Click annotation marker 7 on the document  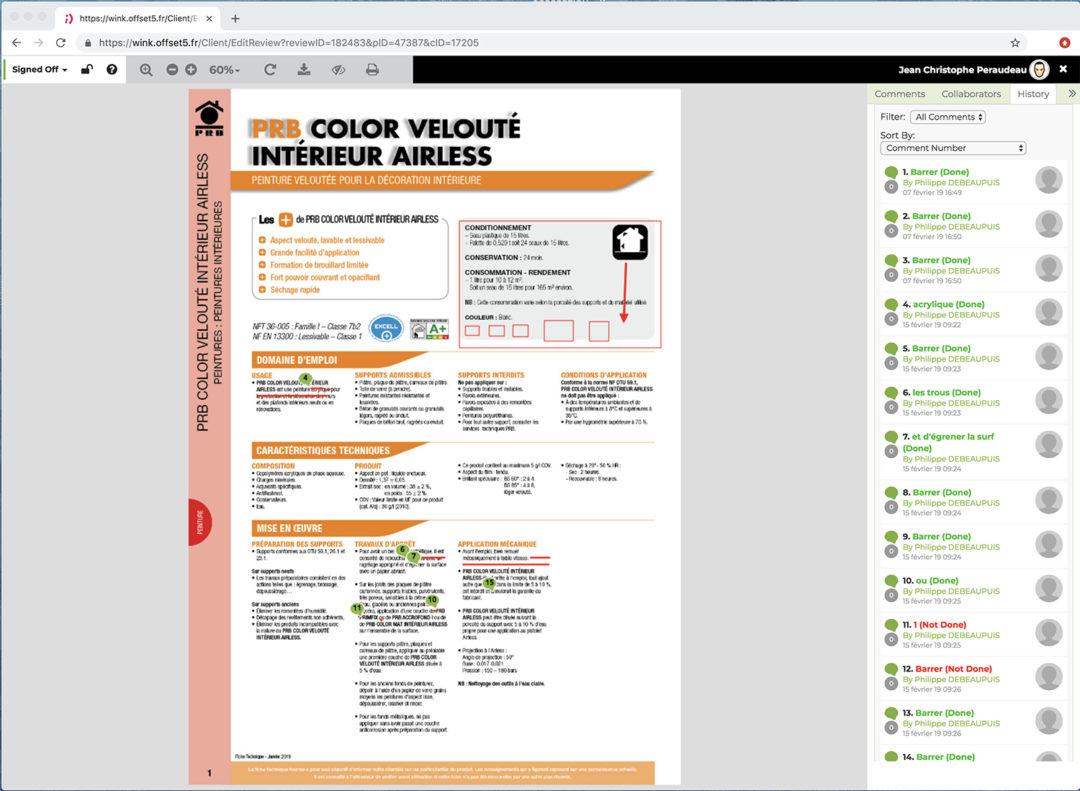[413, 557]
